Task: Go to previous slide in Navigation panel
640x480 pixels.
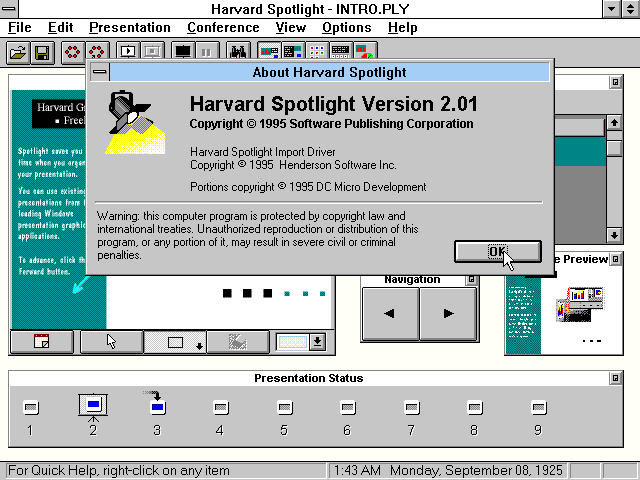Action: [x=390, y=313]
